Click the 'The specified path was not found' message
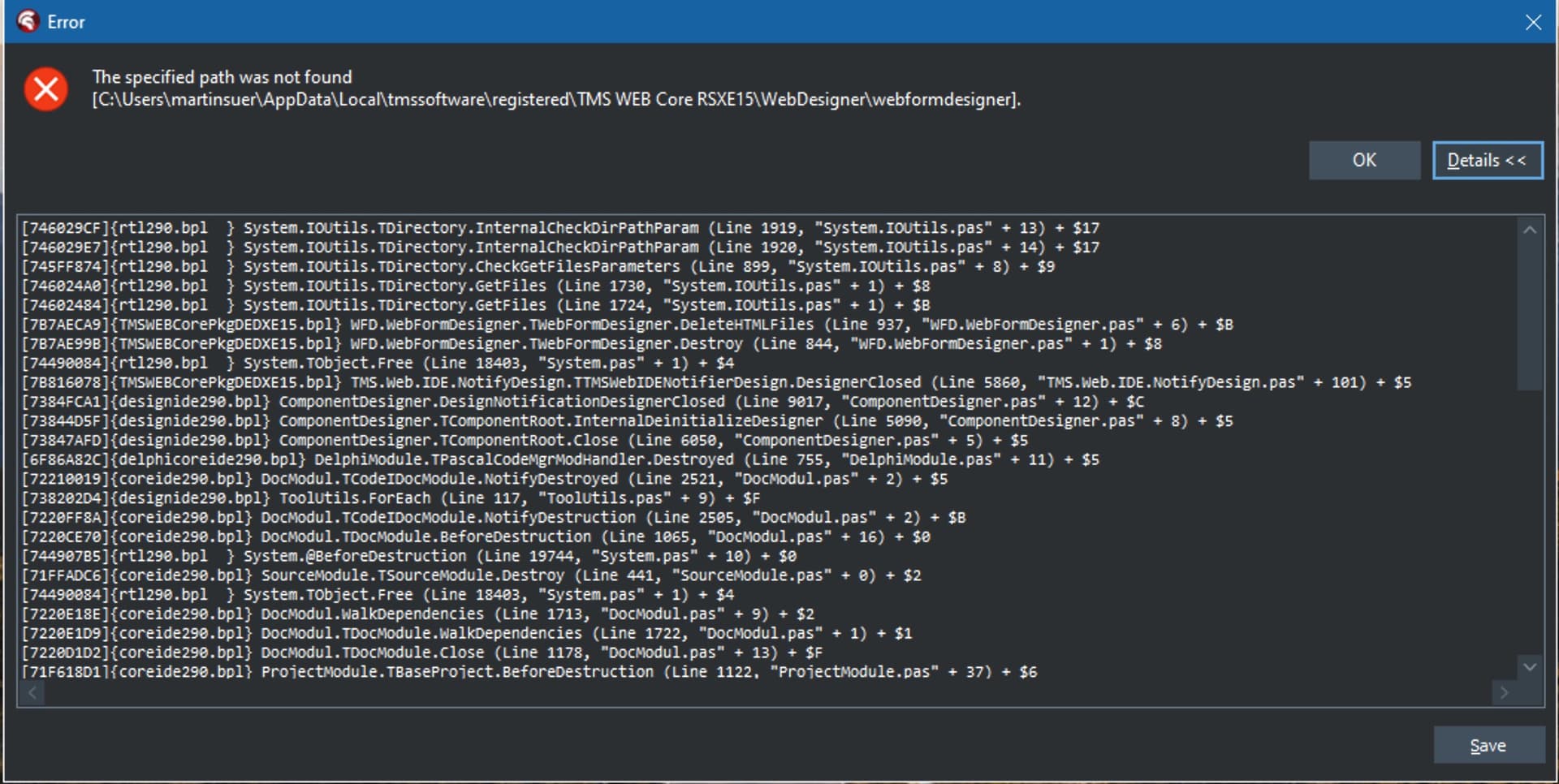 point(222,77)
